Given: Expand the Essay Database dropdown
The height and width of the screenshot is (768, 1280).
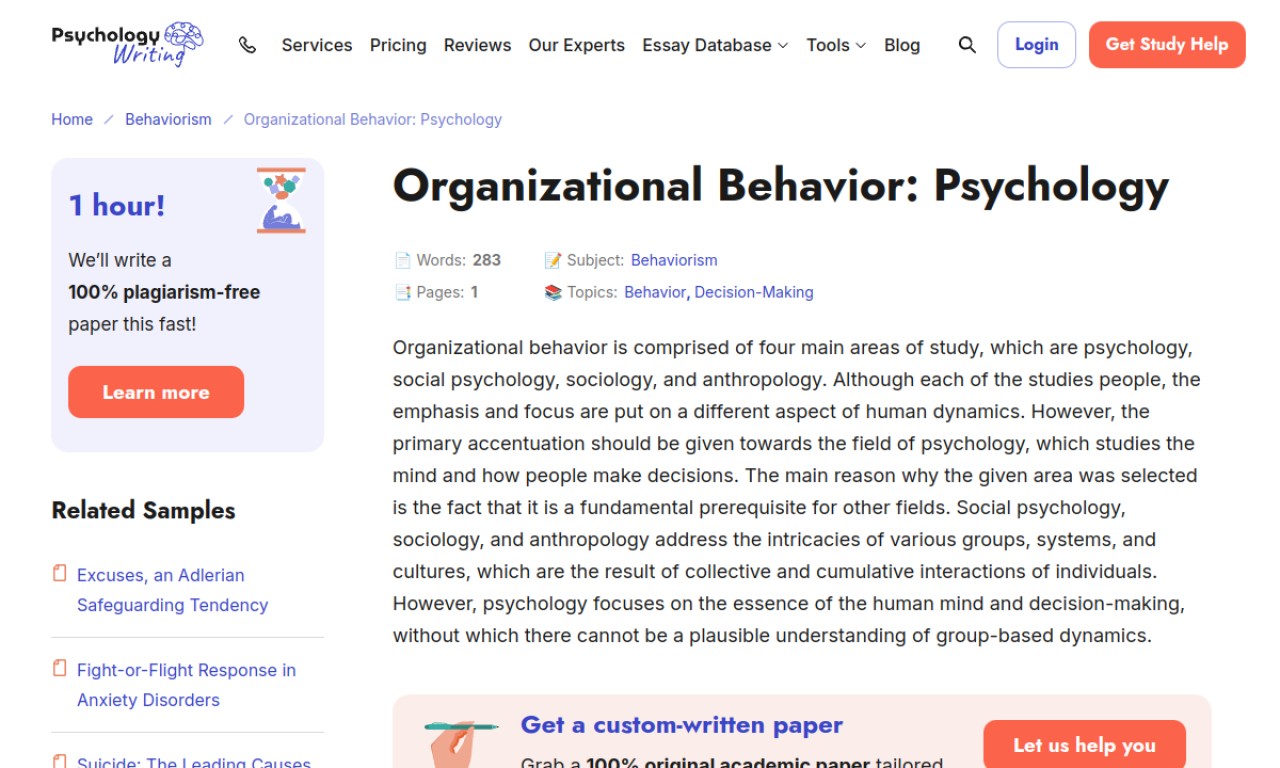Looking at the screenshot, I should [x=715, y=45].
